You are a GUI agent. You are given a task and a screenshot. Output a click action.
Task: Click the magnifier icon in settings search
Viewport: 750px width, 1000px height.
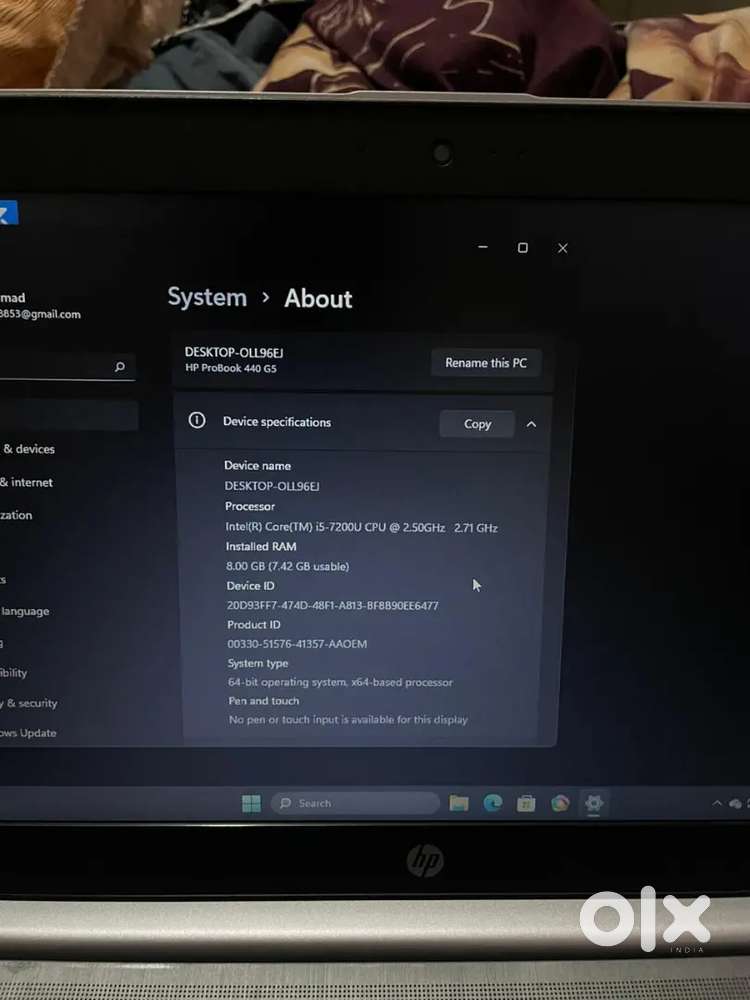tap(120, 367)
